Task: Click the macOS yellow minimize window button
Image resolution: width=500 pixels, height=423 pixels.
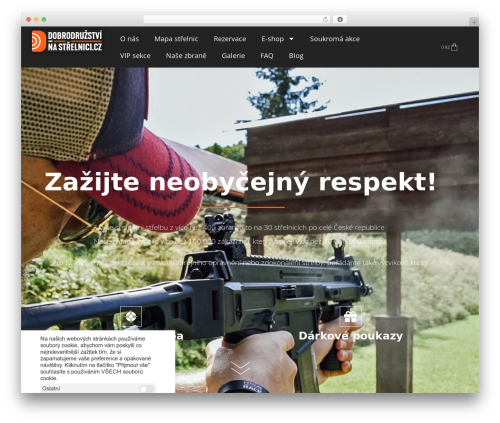Action: (x=36, y=20)
